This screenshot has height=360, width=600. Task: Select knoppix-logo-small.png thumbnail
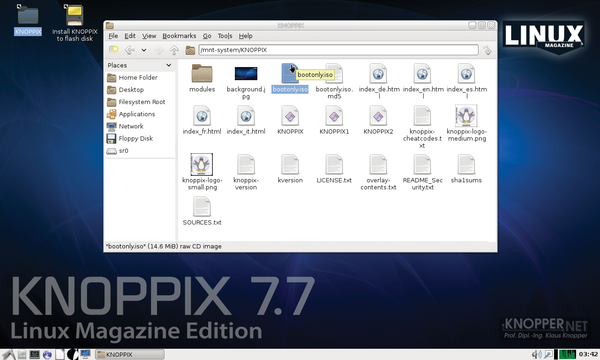click(202, 165)
